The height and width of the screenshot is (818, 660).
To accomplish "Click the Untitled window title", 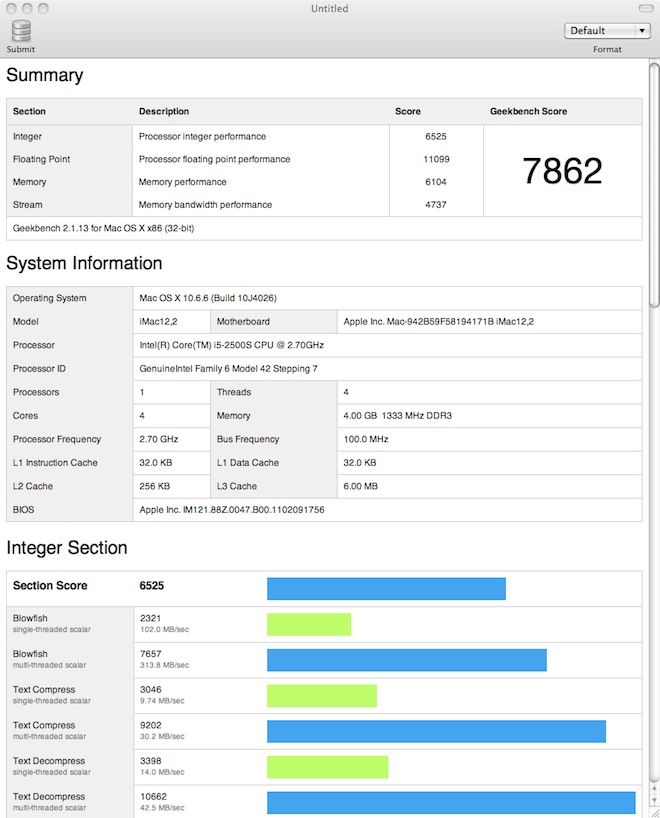I will tap(330, 9).
